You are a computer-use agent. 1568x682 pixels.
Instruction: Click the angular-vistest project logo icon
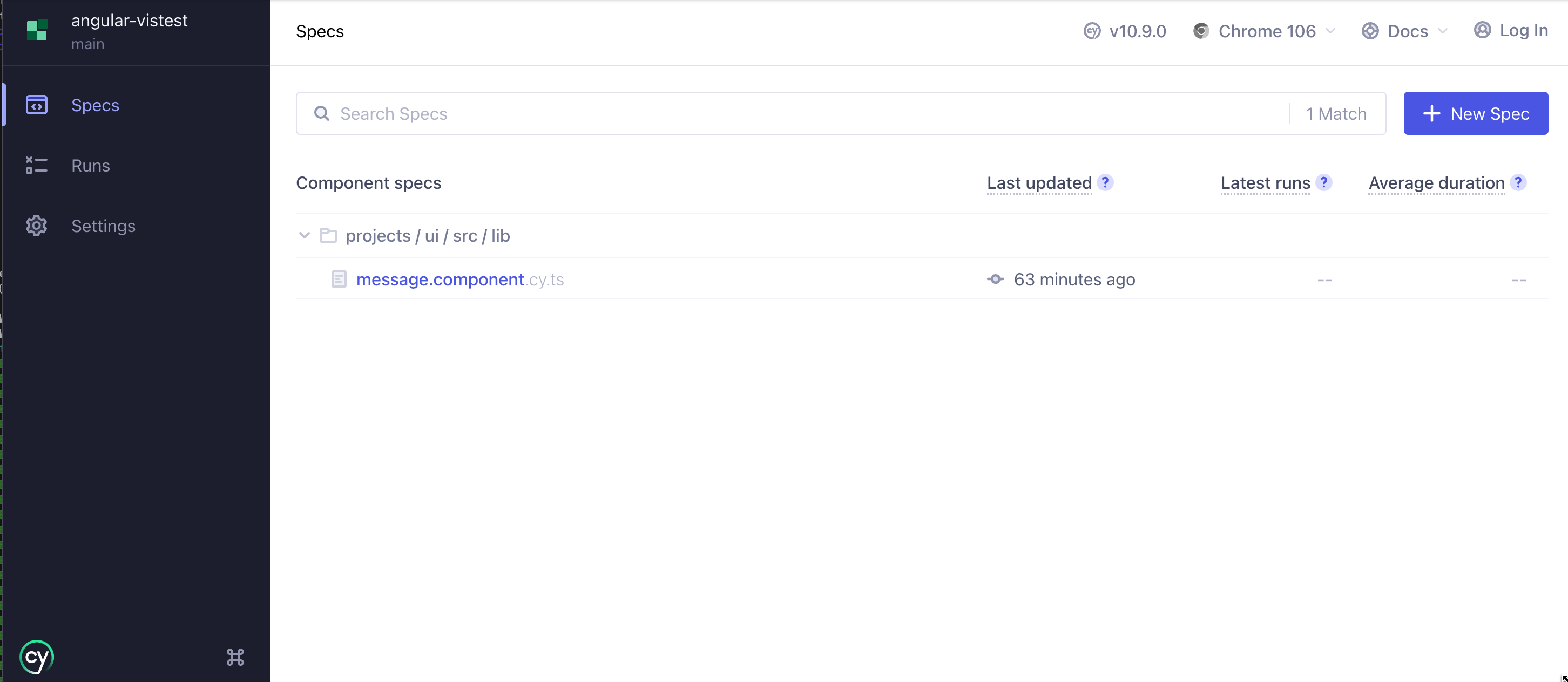tap(37, 30)
